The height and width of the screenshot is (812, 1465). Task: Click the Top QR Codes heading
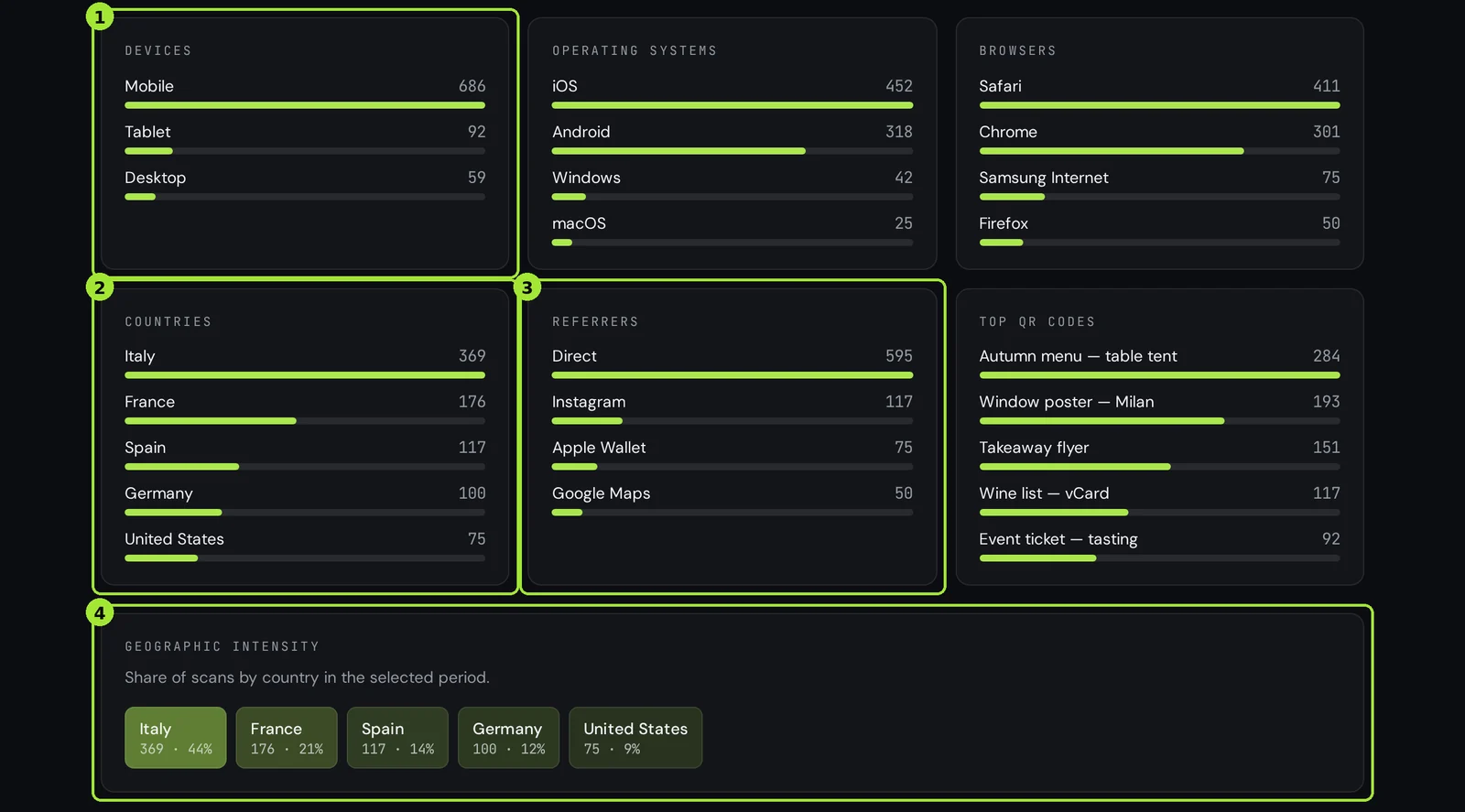click(x=1036, y=321)
